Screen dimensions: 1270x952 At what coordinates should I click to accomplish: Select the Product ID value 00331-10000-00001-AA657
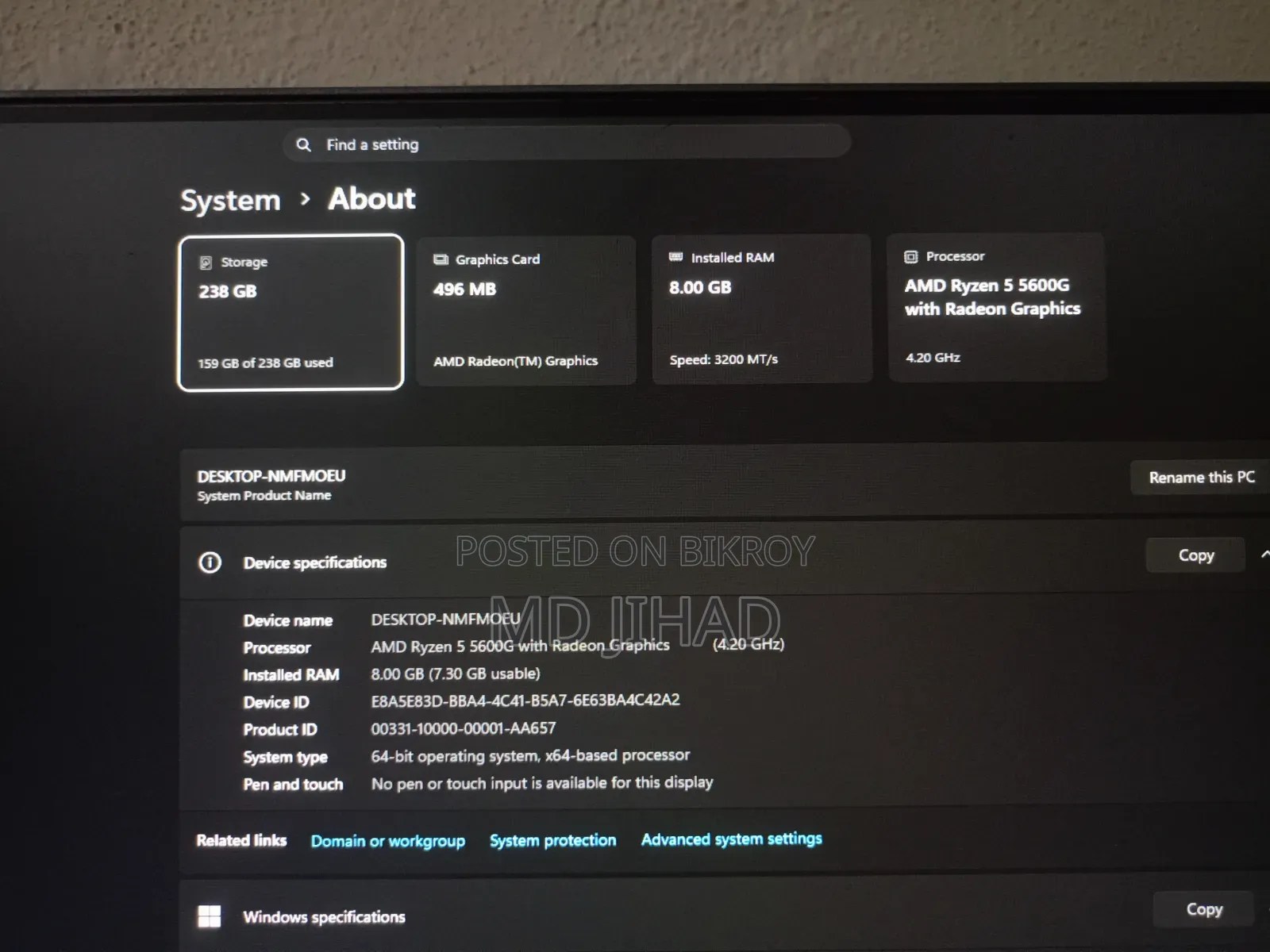[x=464, y=728]
